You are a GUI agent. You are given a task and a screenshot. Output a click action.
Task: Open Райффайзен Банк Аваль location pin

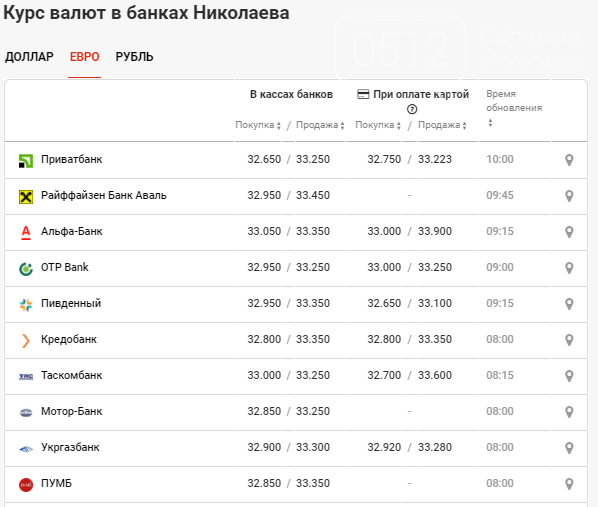click(569, 196)
